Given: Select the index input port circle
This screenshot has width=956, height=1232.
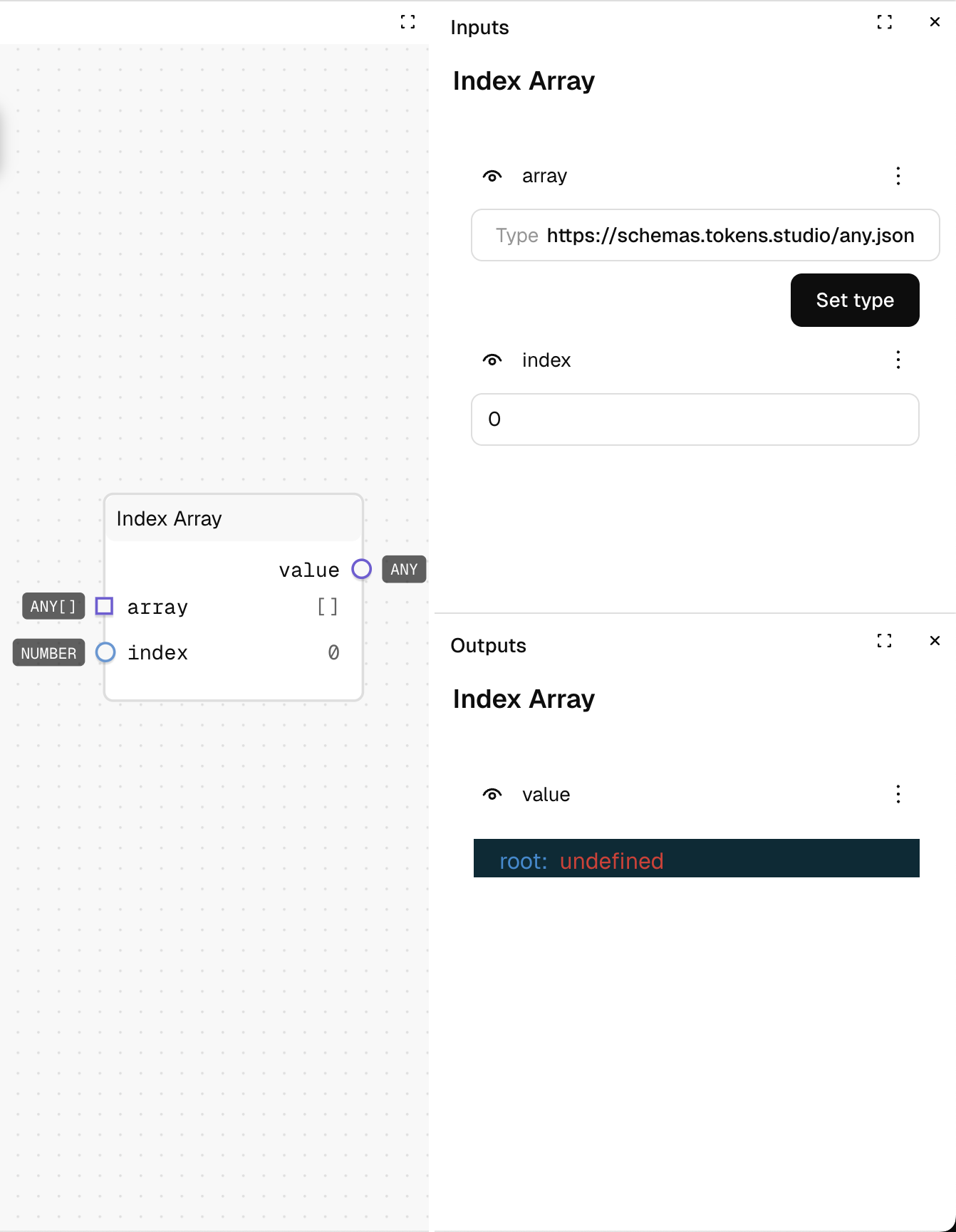Looking at the screenshot, I should pos(105,652).
